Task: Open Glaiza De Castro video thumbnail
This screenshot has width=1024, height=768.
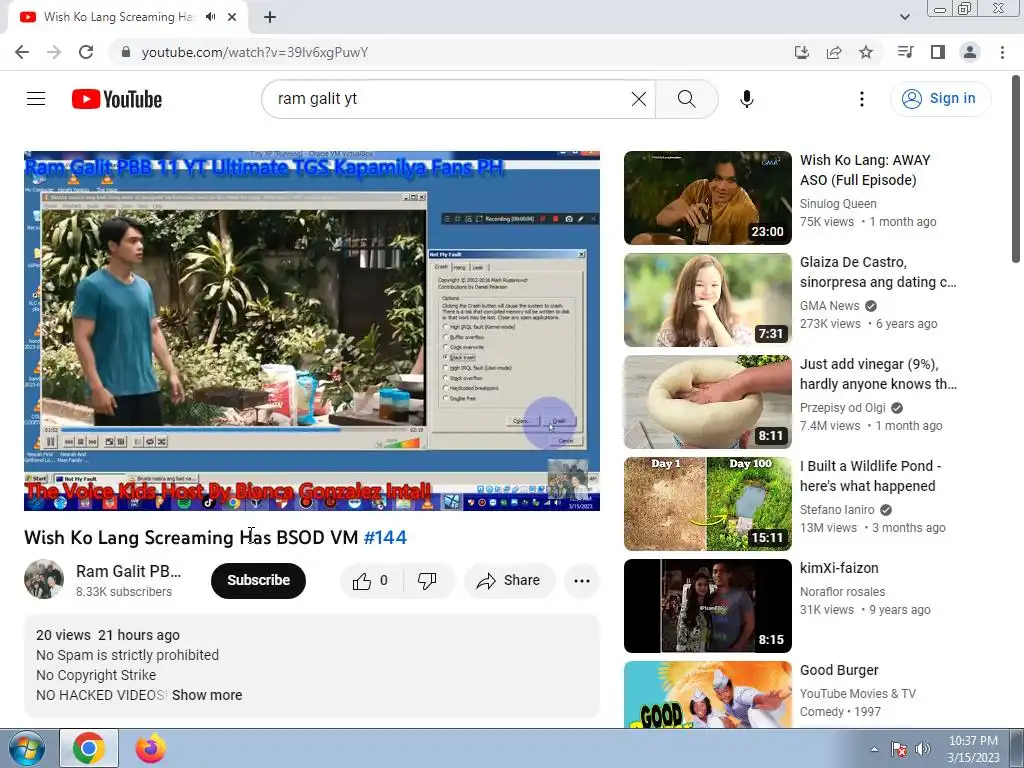Action: tap(707, 300)
